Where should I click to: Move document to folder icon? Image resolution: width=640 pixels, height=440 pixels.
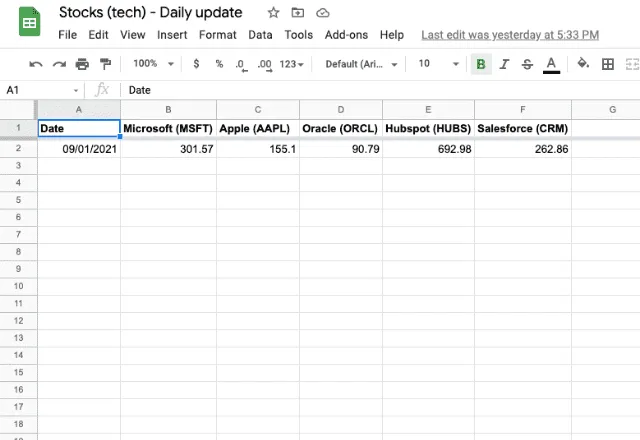pos(298,13)
